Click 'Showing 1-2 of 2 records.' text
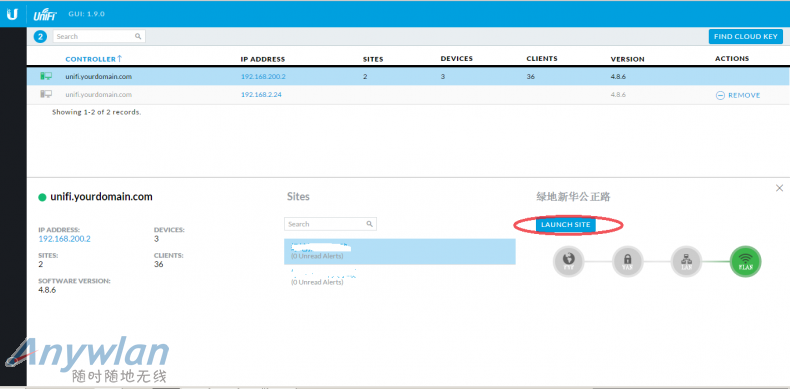Screen dimensions: 790x389 [97, 112]
